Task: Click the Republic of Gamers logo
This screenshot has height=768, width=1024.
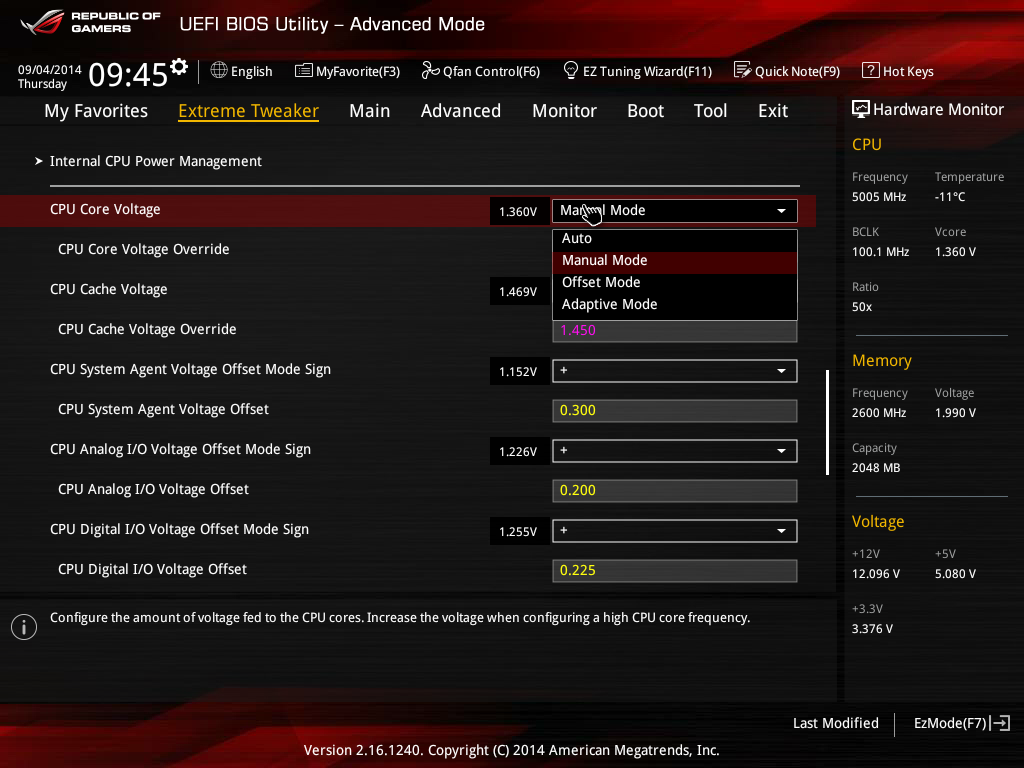Action: (91, 23)
